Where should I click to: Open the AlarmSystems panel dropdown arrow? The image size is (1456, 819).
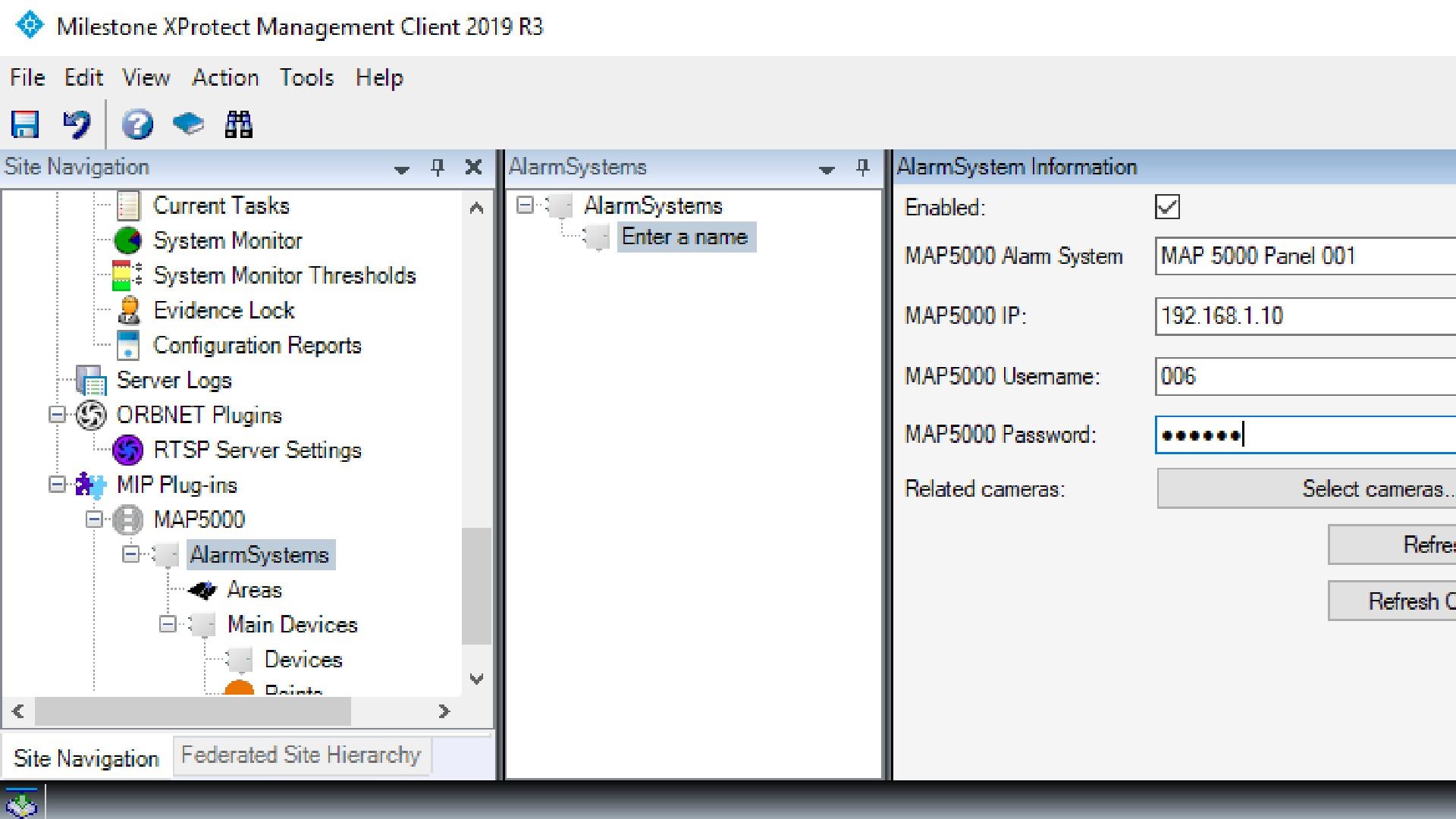827,170
